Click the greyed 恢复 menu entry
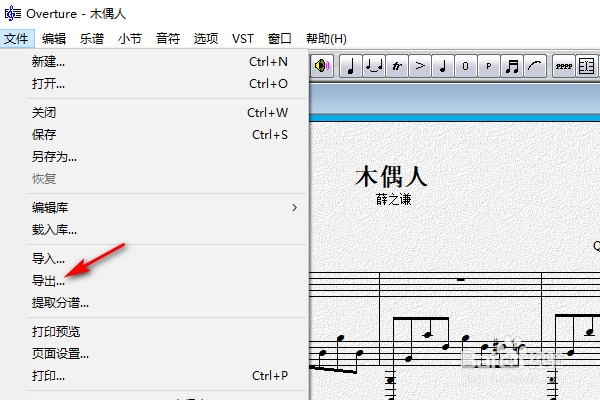The image size is (600, 400). (x=168, y=178)
